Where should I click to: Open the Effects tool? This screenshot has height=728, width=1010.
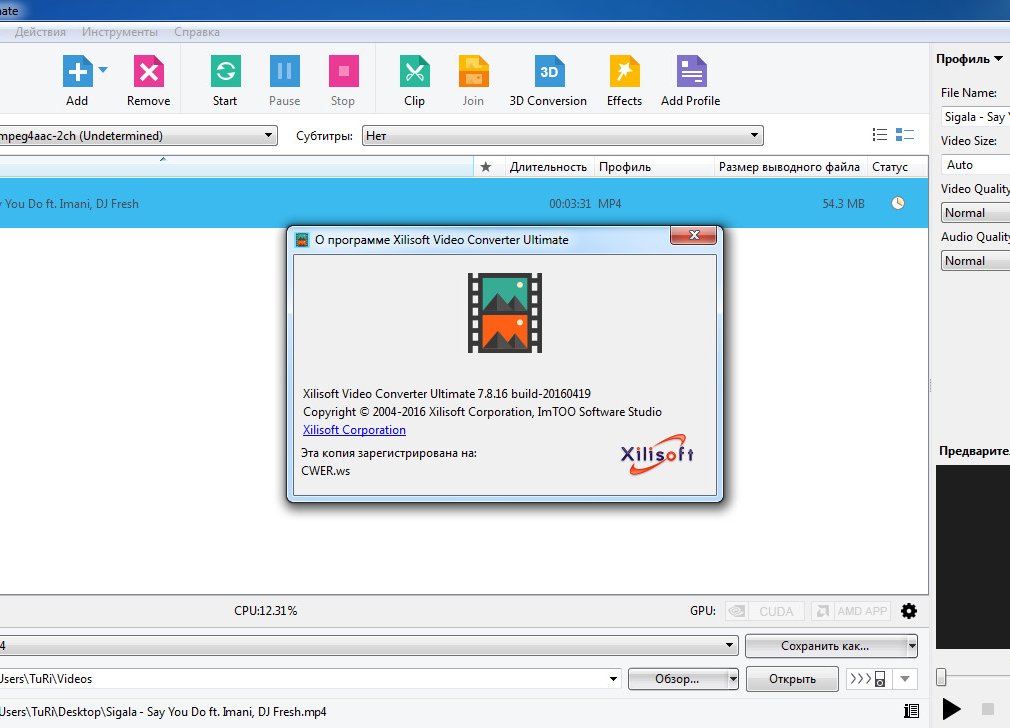(x=624, y=71)
